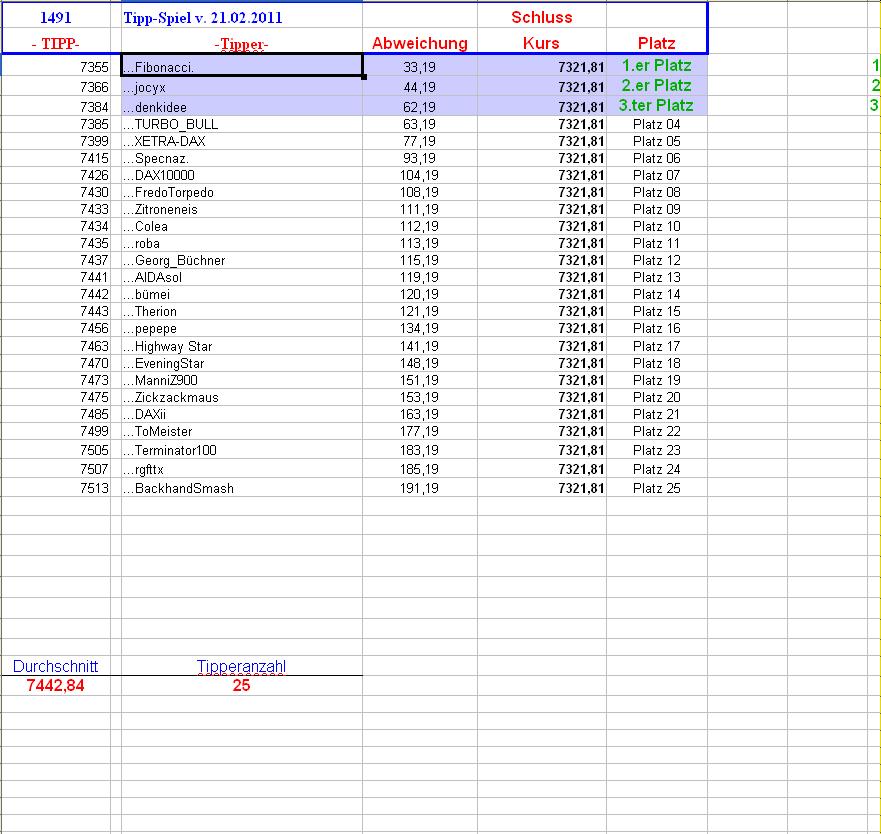Screen dimensions: 881x834
Task: Select the Tipperanzahl label cell
Action: click(242, 666)
